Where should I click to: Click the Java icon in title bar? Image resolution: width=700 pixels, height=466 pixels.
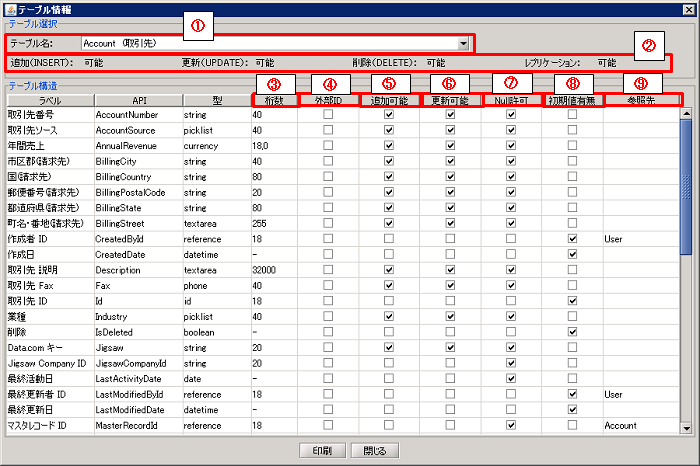click(10, 8)
